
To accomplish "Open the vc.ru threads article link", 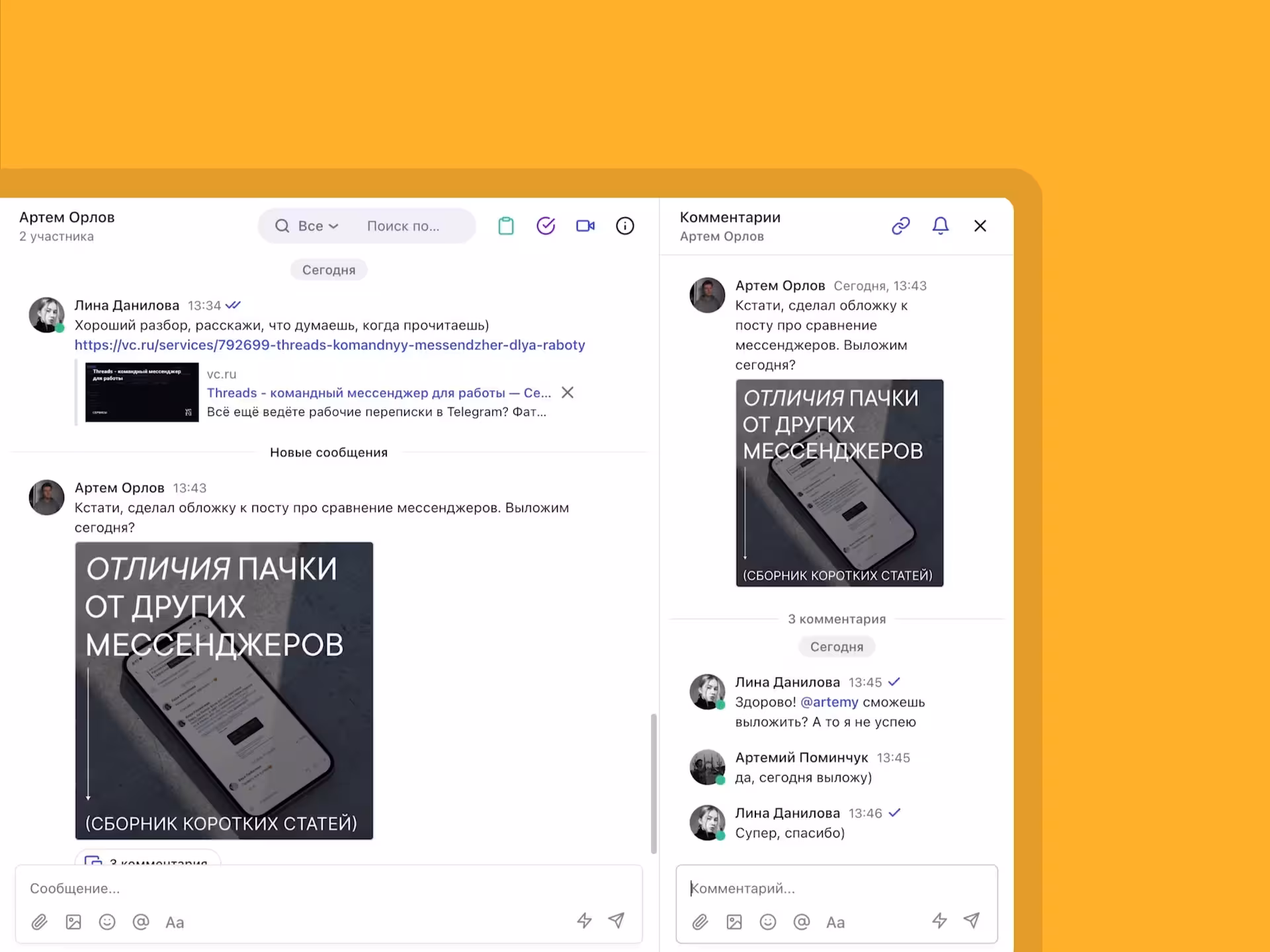I will [329, 345].
